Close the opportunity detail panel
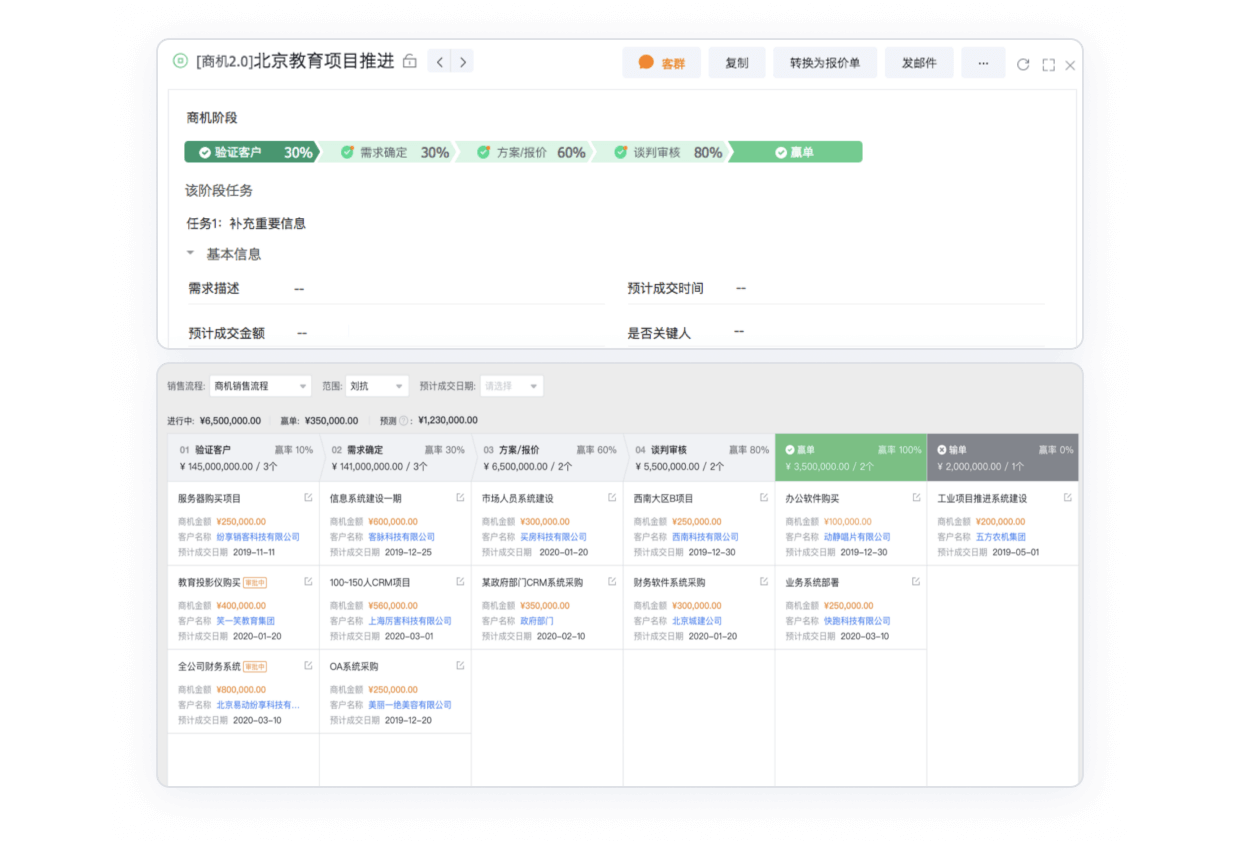 pos(1070,65)
